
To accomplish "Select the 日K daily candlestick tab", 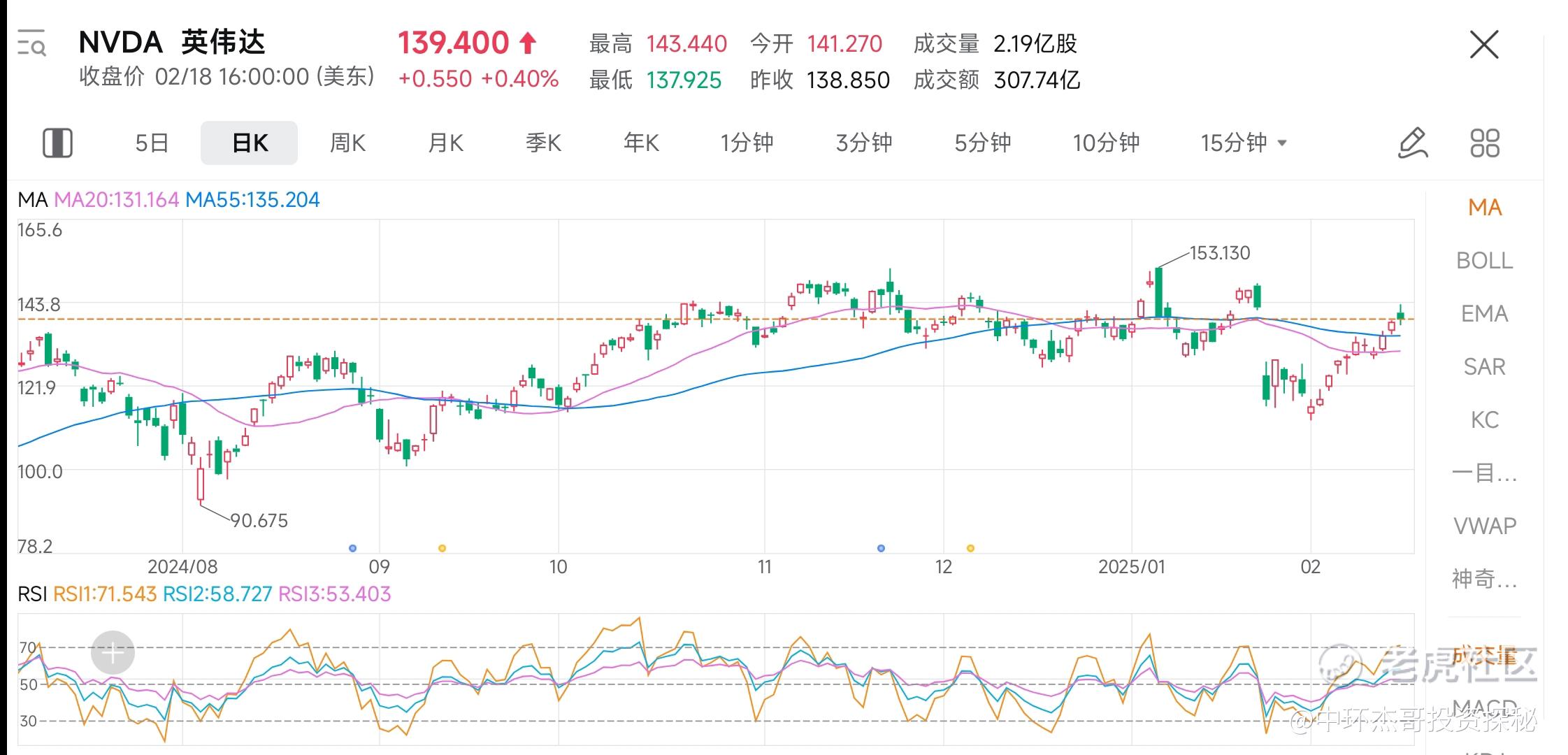I will (x=250, y=143).
